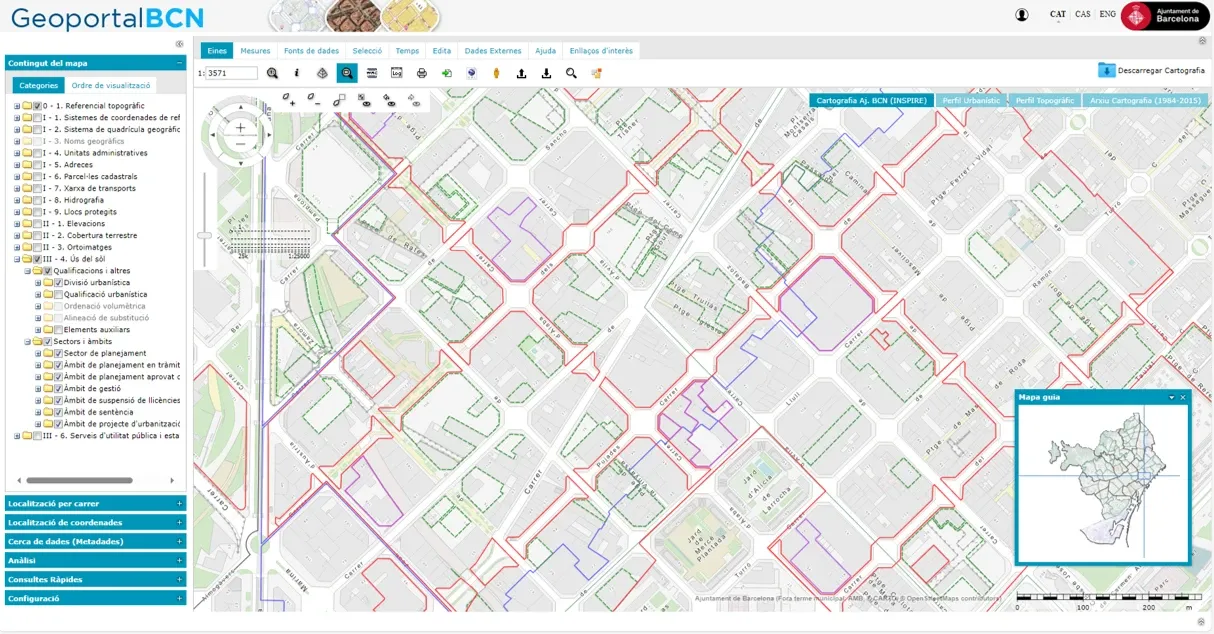Expand the Configuració panel
This screenshot has width=1214, height=634.
click(x=95, y=598)
